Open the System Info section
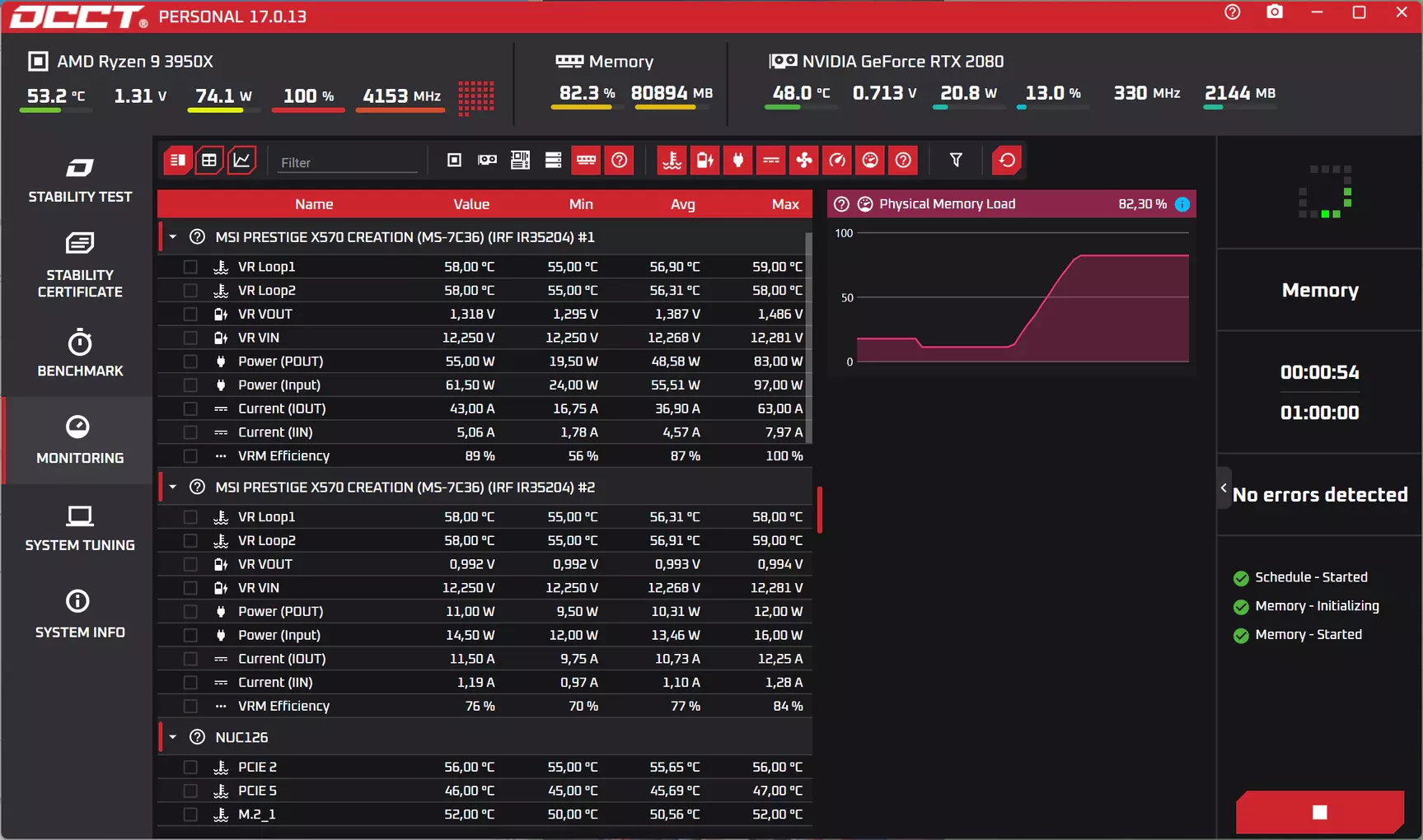The image size is (1423, 840). [80, 614]
